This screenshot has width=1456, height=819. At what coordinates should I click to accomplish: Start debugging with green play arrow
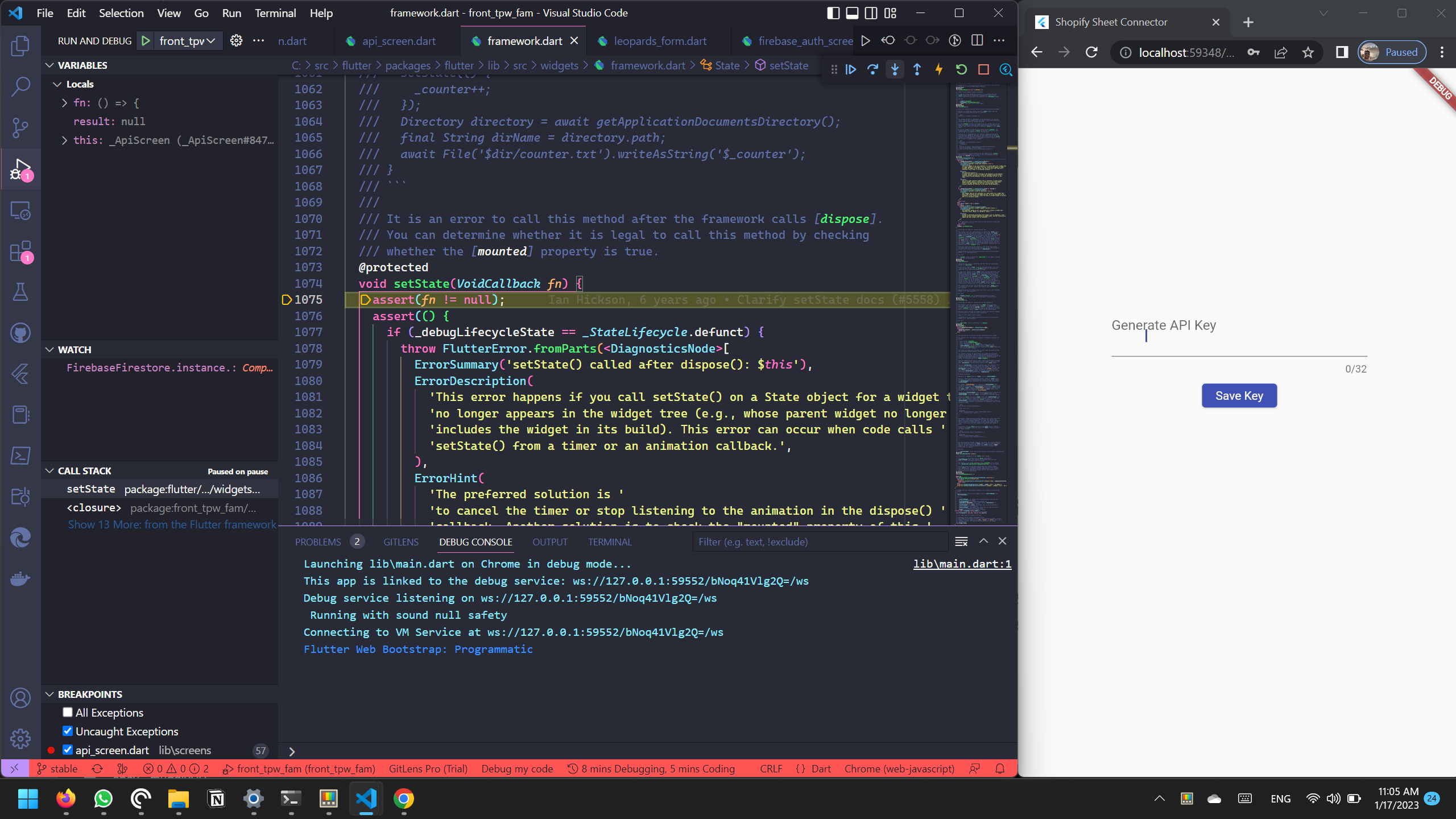(x=146, y=41)
